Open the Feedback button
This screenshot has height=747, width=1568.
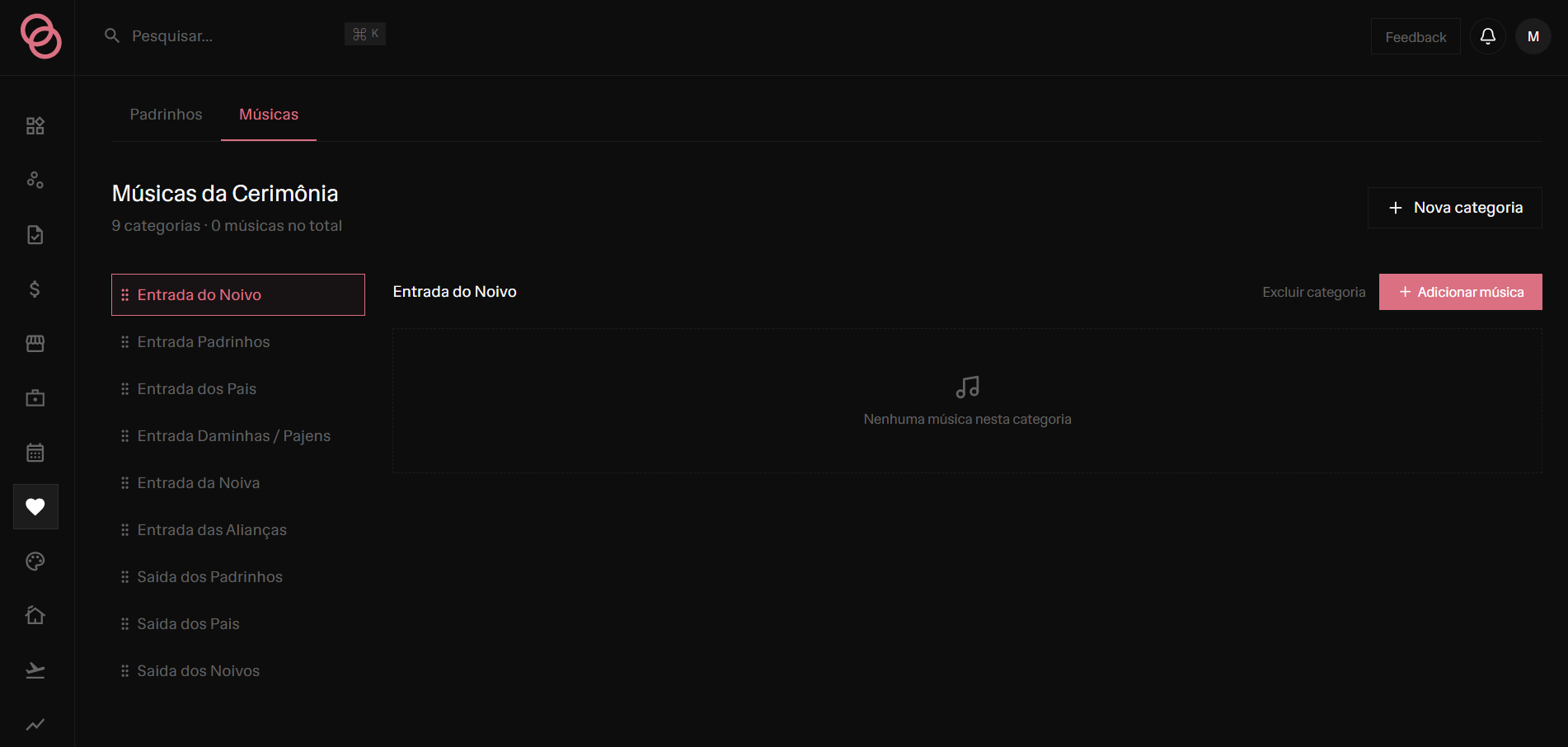pyautogui.click(x=1415, y=36)
